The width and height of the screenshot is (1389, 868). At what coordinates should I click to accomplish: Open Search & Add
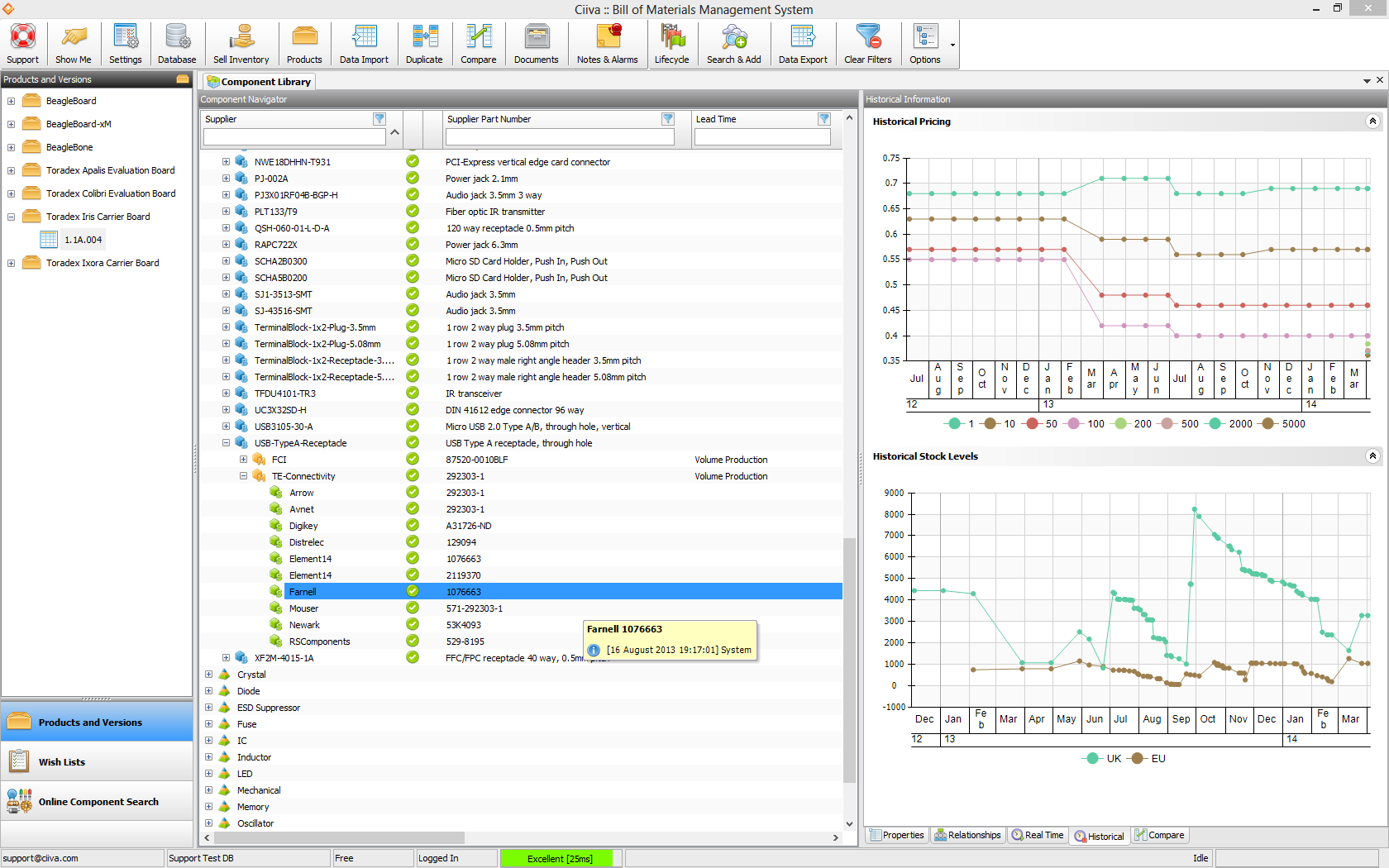(x=734, y=43)
